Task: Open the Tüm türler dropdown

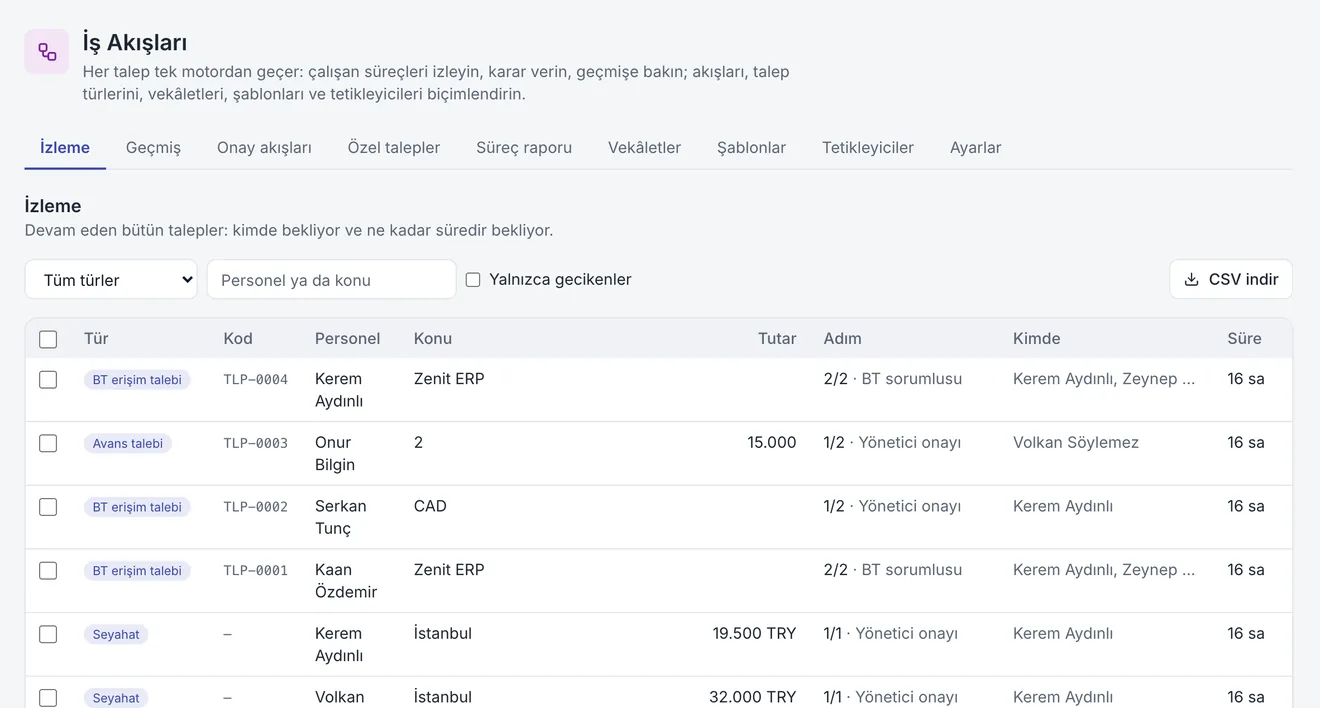Action: click(111, 280)
